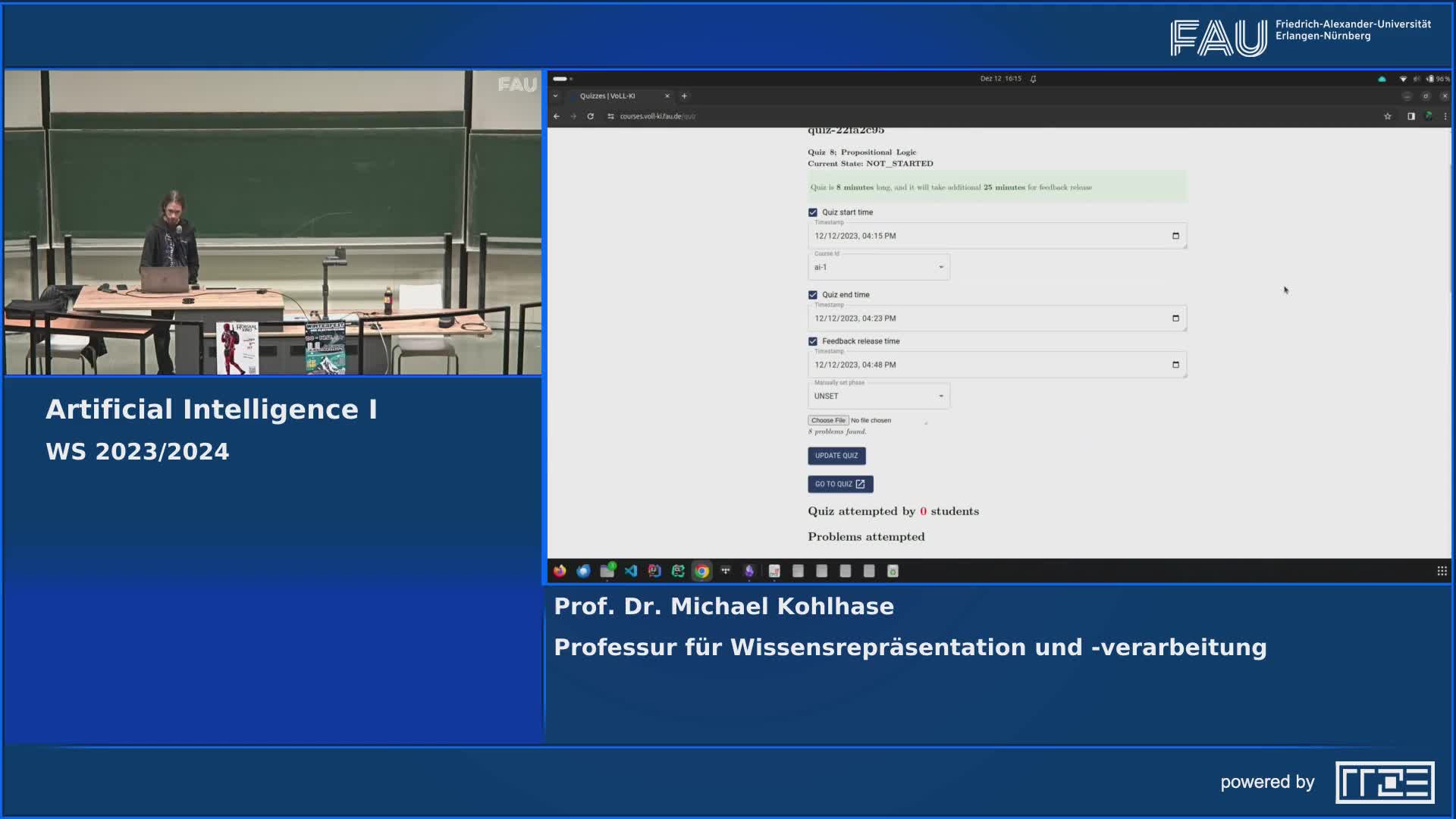This screenshot has width=1456, height=819.
Task: Disable the Quiz end time checkbox
Action: pos(812,295)
